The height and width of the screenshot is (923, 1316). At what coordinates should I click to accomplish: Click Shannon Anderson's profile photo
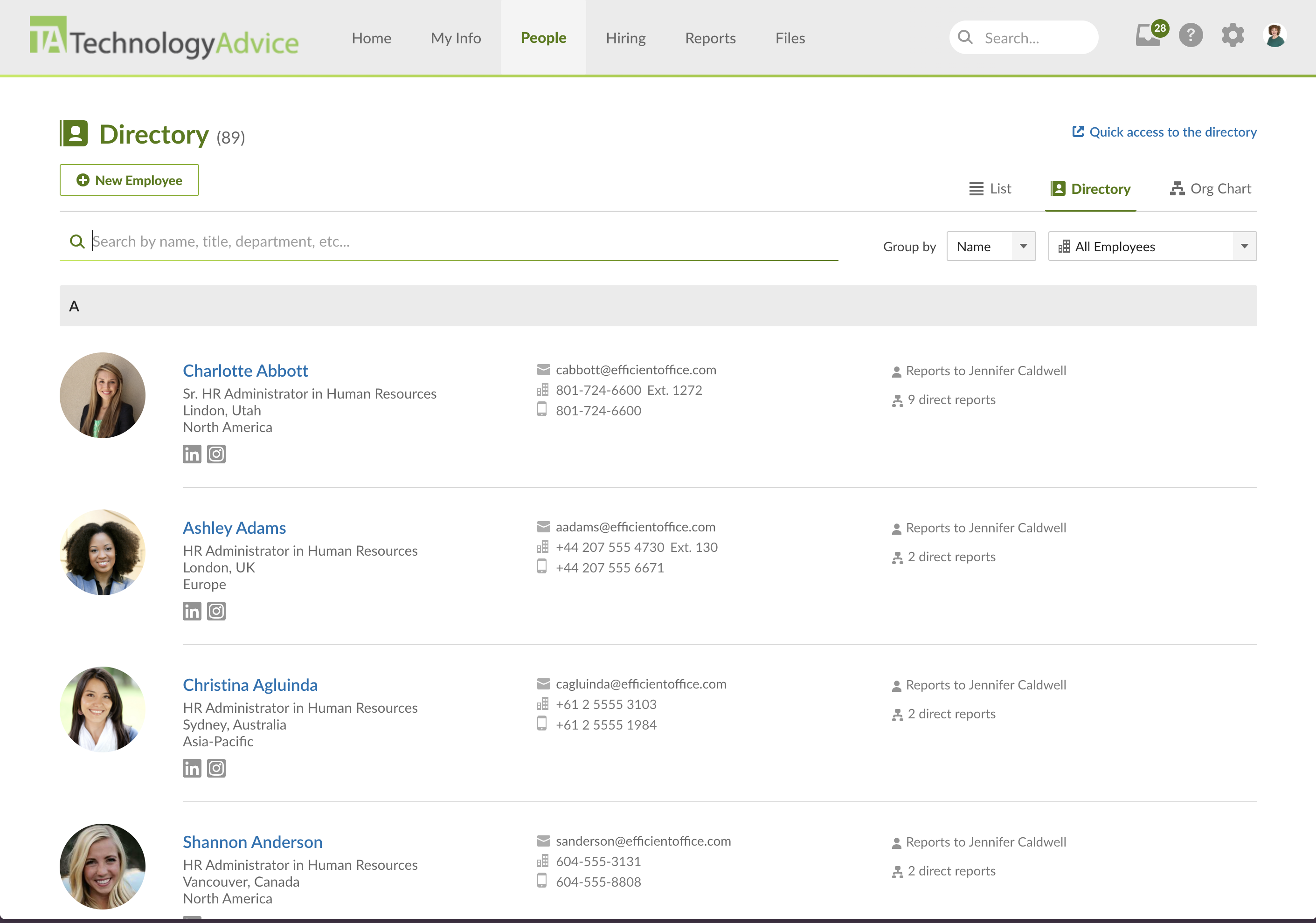point(103,866)
